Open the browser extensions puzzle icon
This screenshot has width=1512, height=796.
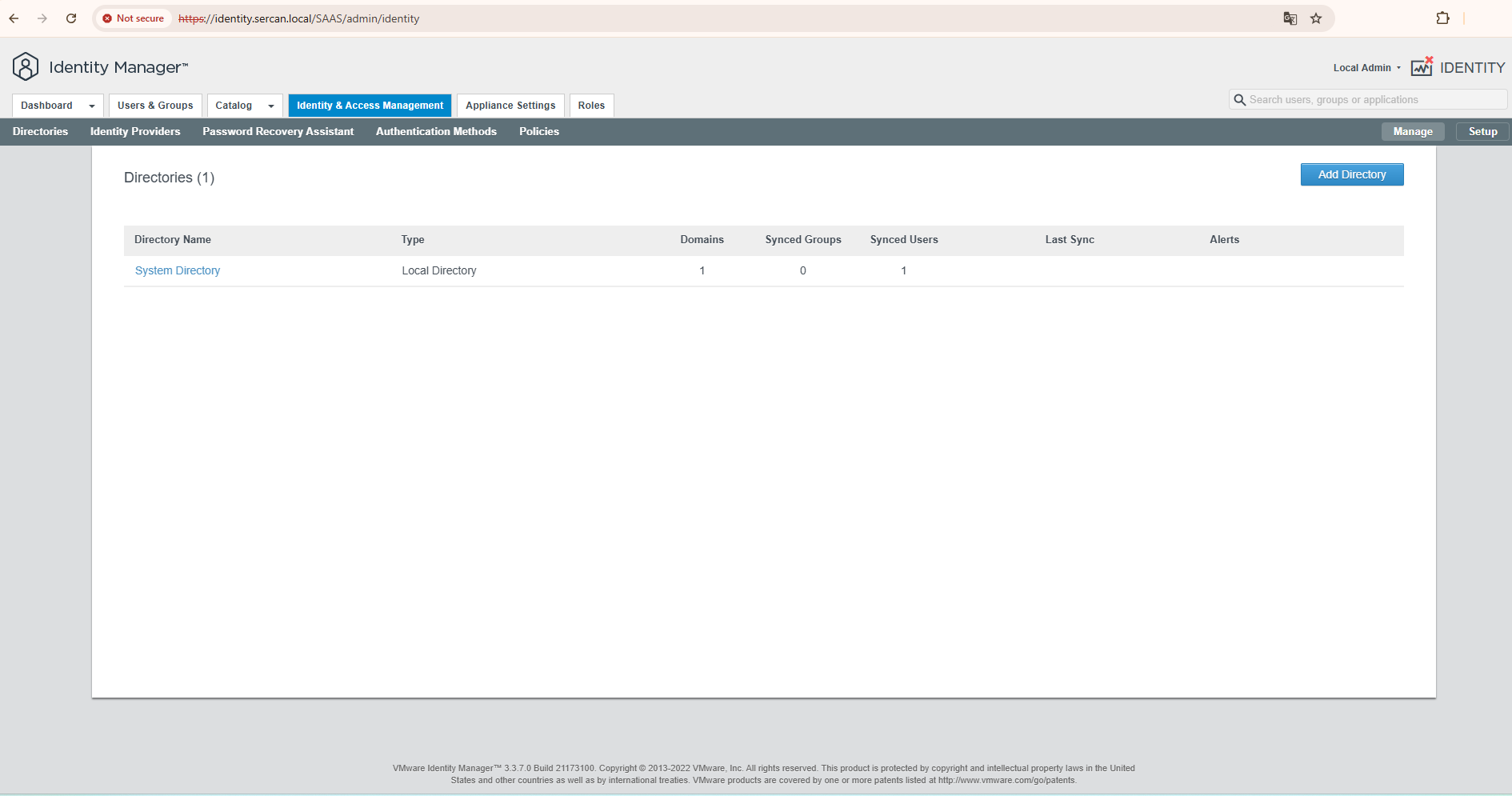[1442, 18]
